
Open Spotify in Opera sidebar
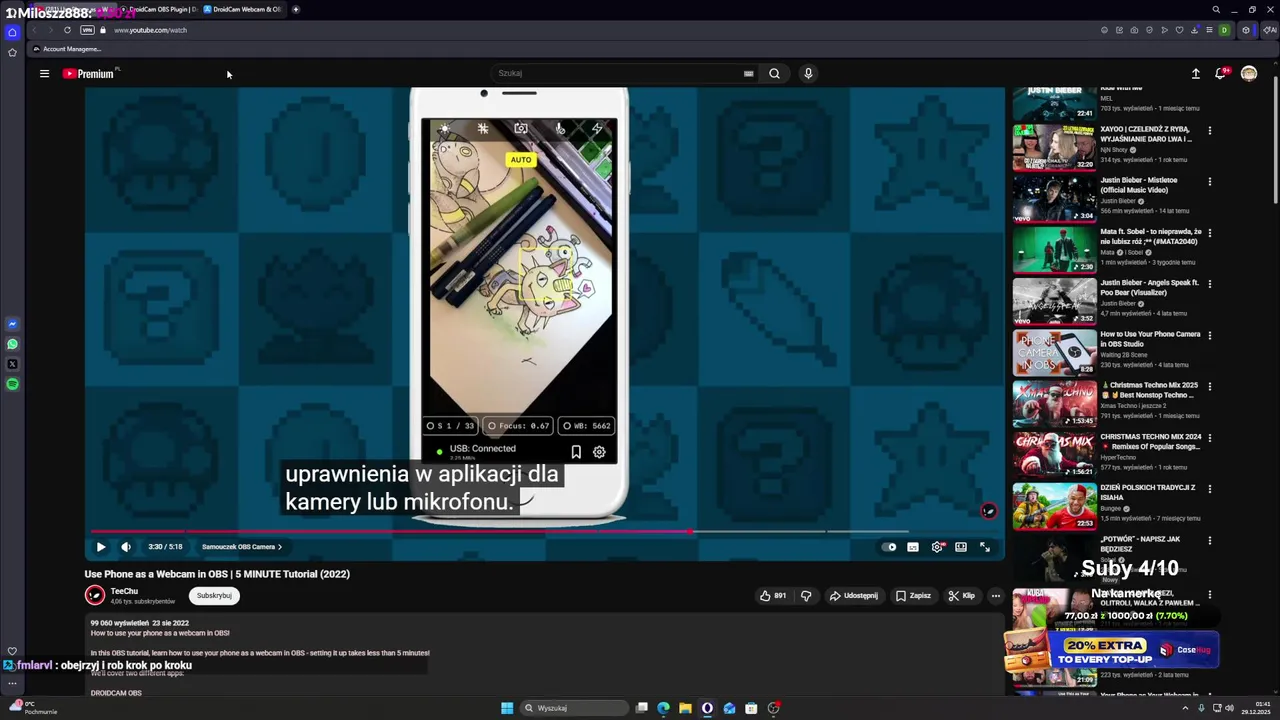12,384
